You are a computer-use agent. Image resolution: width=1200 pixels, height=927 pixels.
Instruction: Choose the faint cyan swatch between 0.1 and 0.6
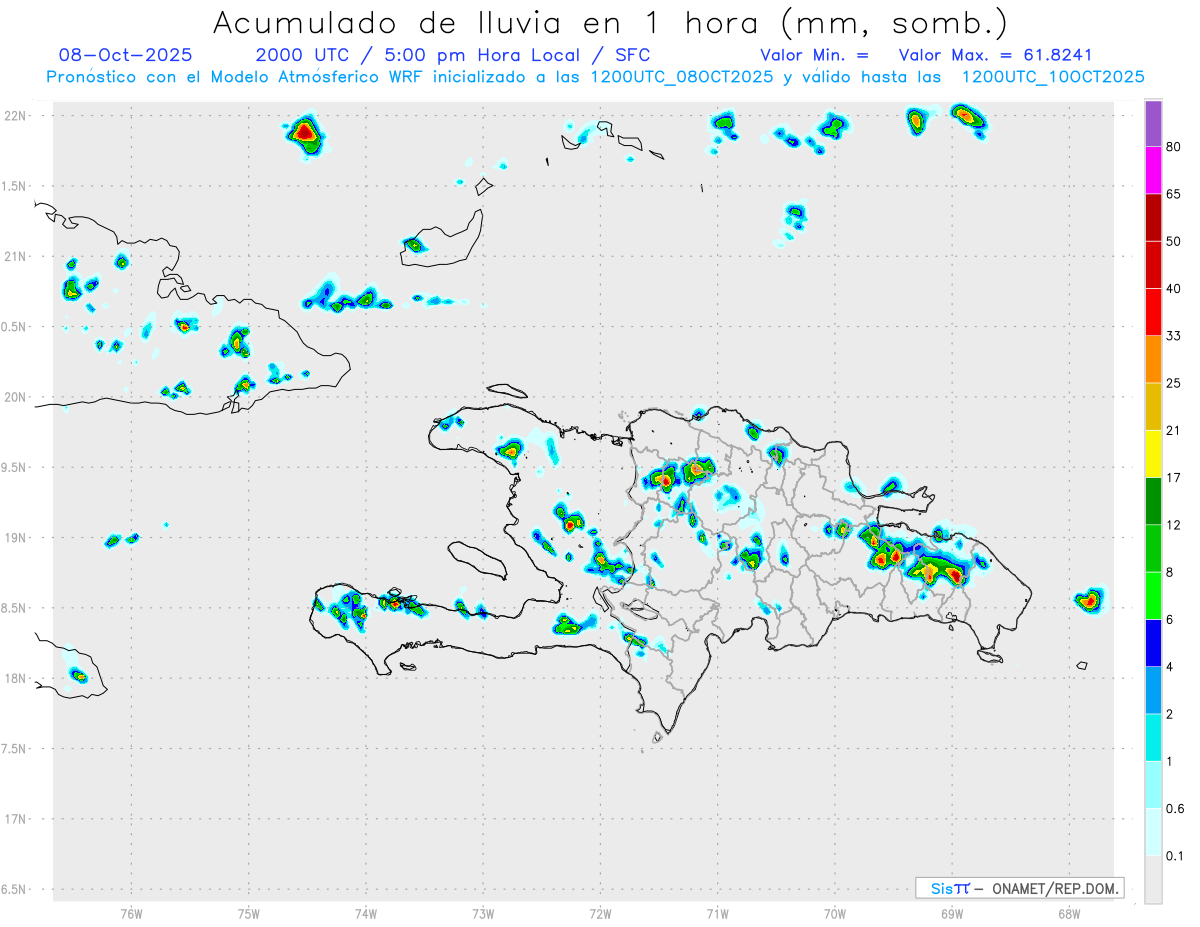[x=1153, y=831]
